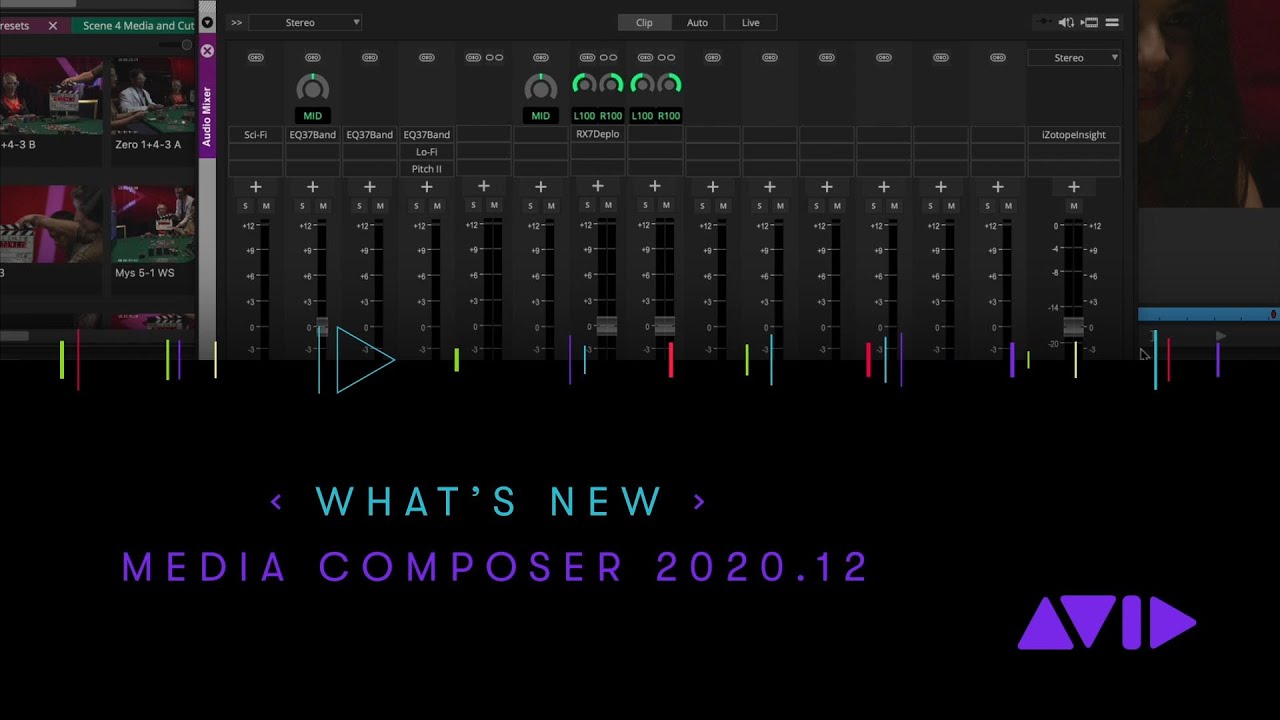
Task: Open the Pitch II insert slot
Action: pos(426,169)
